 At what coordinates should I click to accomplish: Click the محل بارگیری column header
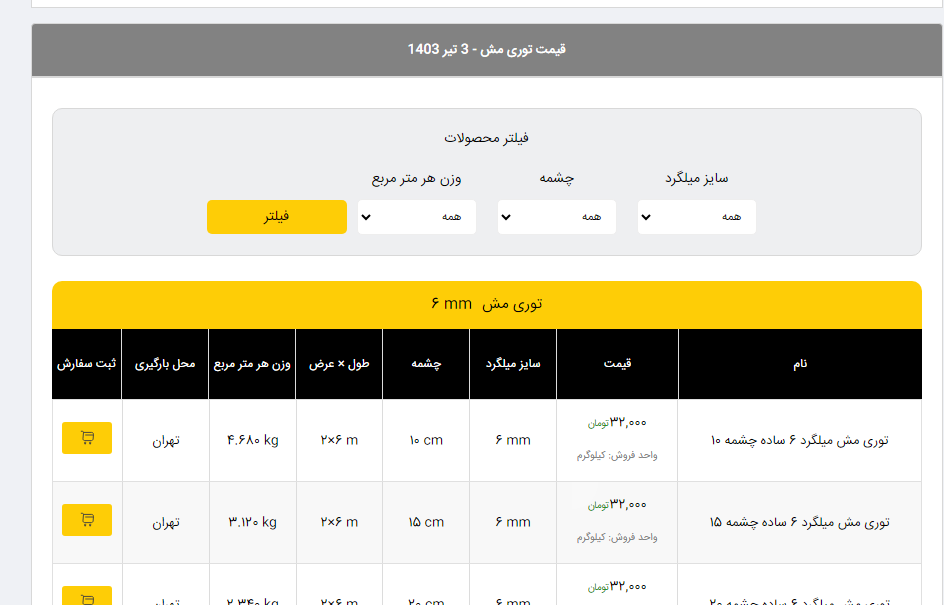click(x=165, y=364)
